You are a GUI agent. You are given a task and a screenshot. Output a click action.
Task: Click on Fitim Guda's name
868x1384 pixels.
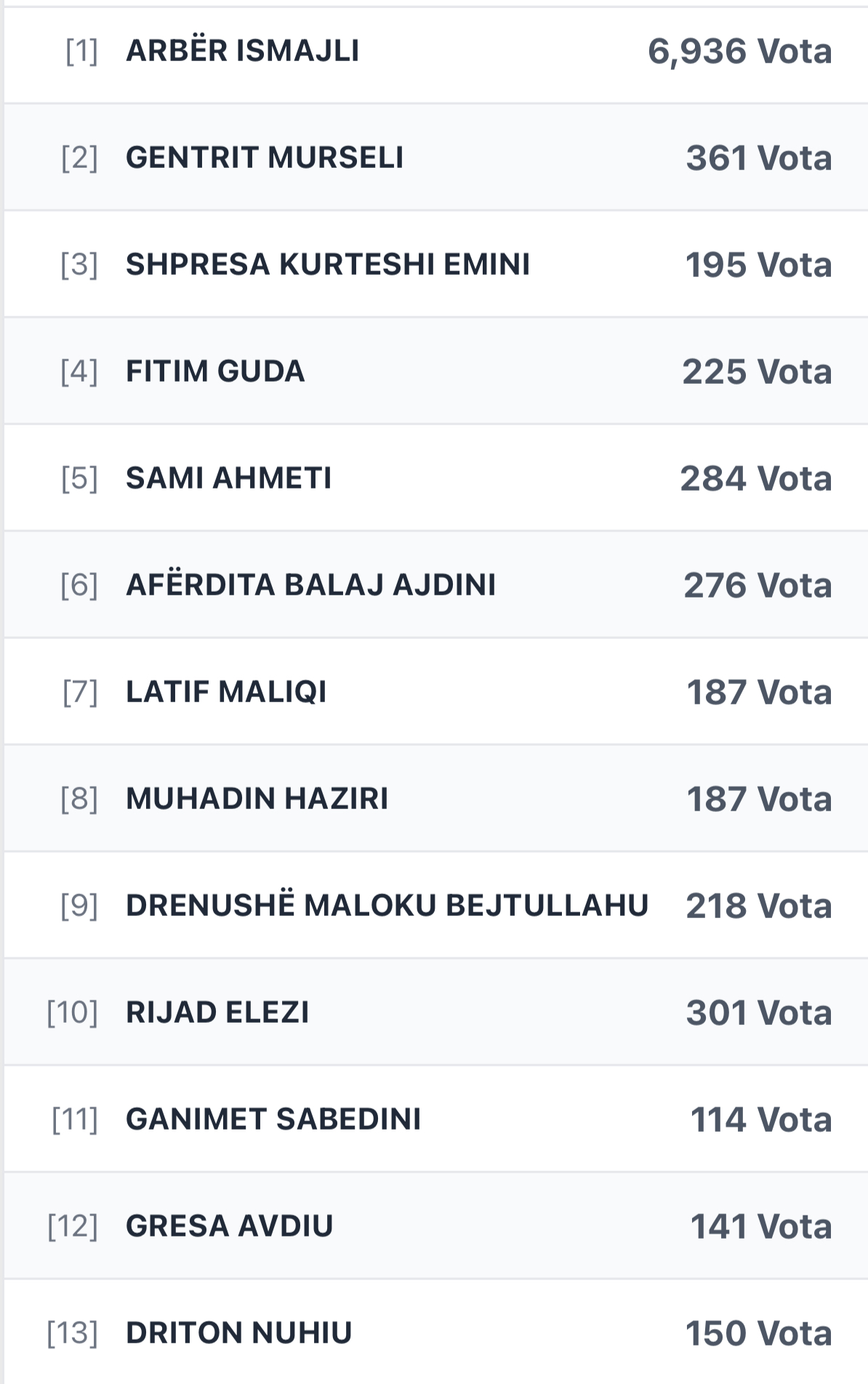coord(215,371)
